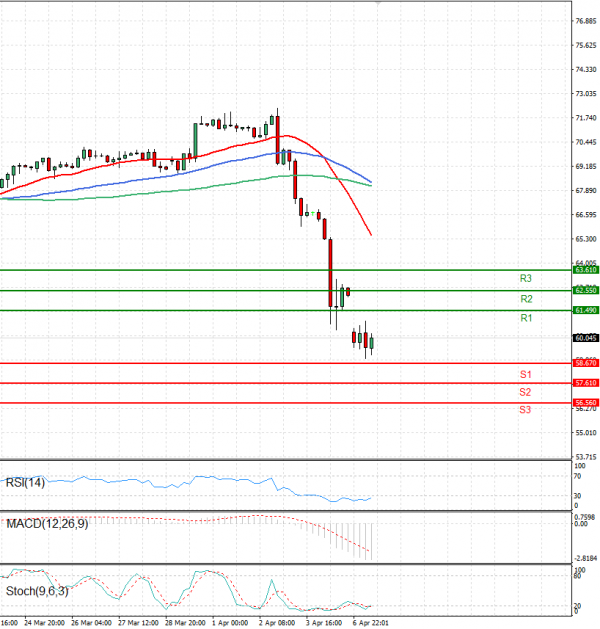This screenshot has height=629, width=600.
Task: Click the 69.185 price axis value
Action: [x=586, y=166]
